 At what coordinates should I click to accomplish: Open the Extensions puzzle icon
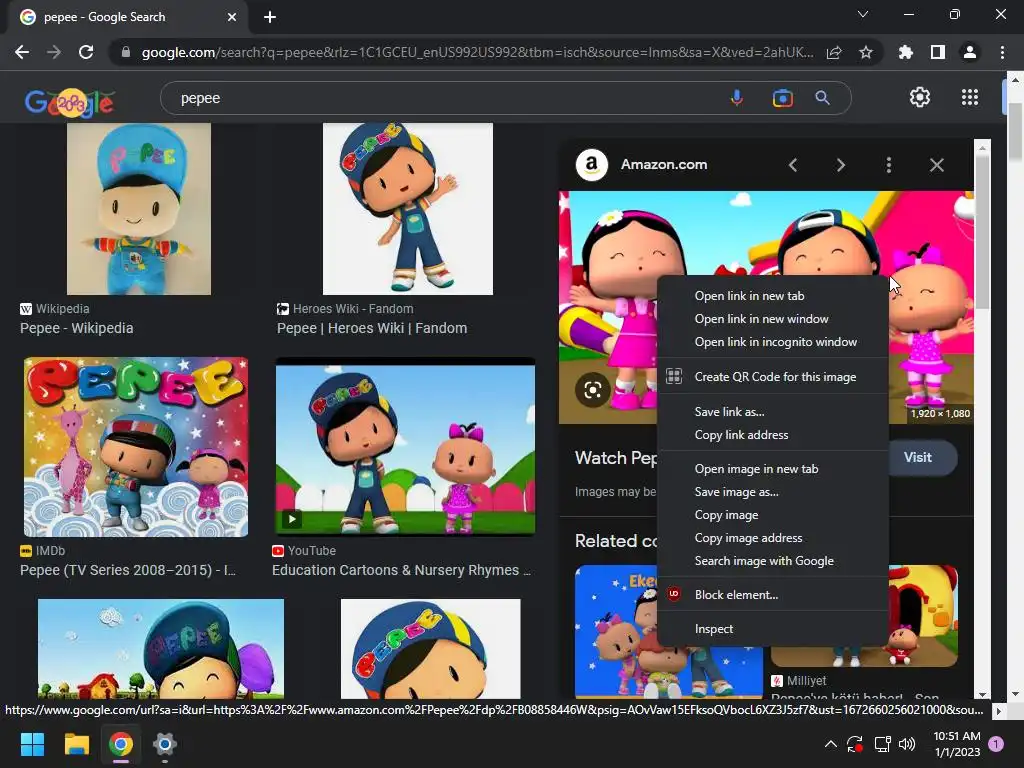tap(905, 52)
